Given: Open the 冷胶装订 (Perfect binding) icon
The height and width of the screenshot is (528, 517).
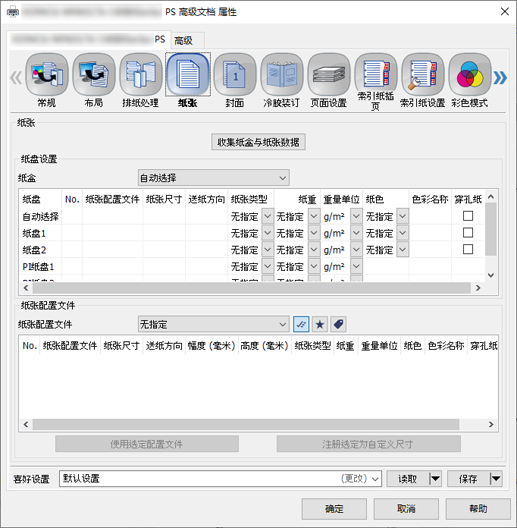Looking at the screenshot, I should pos(282,80).
